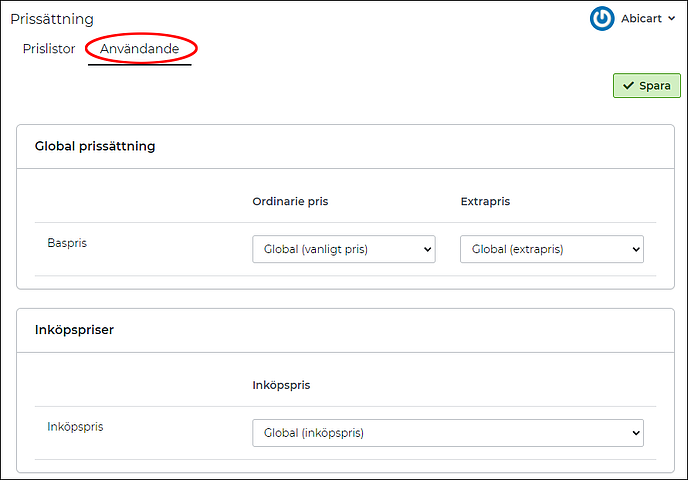Click the Abicart power logo icon
The width and height of the screenshot is (688, 480).
click(602, 18)
